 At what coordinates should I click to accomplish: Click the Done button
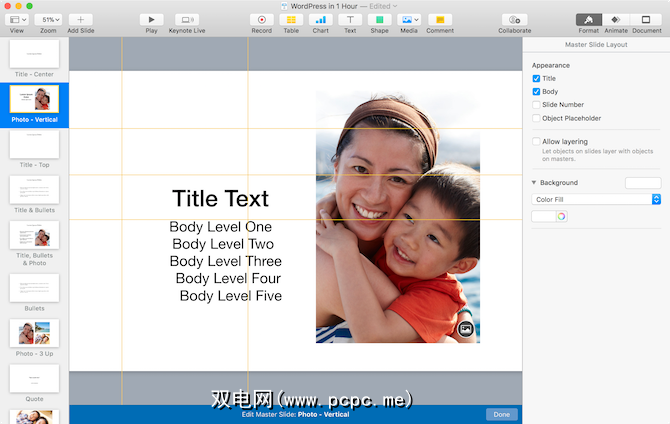(x=501, y=414)
